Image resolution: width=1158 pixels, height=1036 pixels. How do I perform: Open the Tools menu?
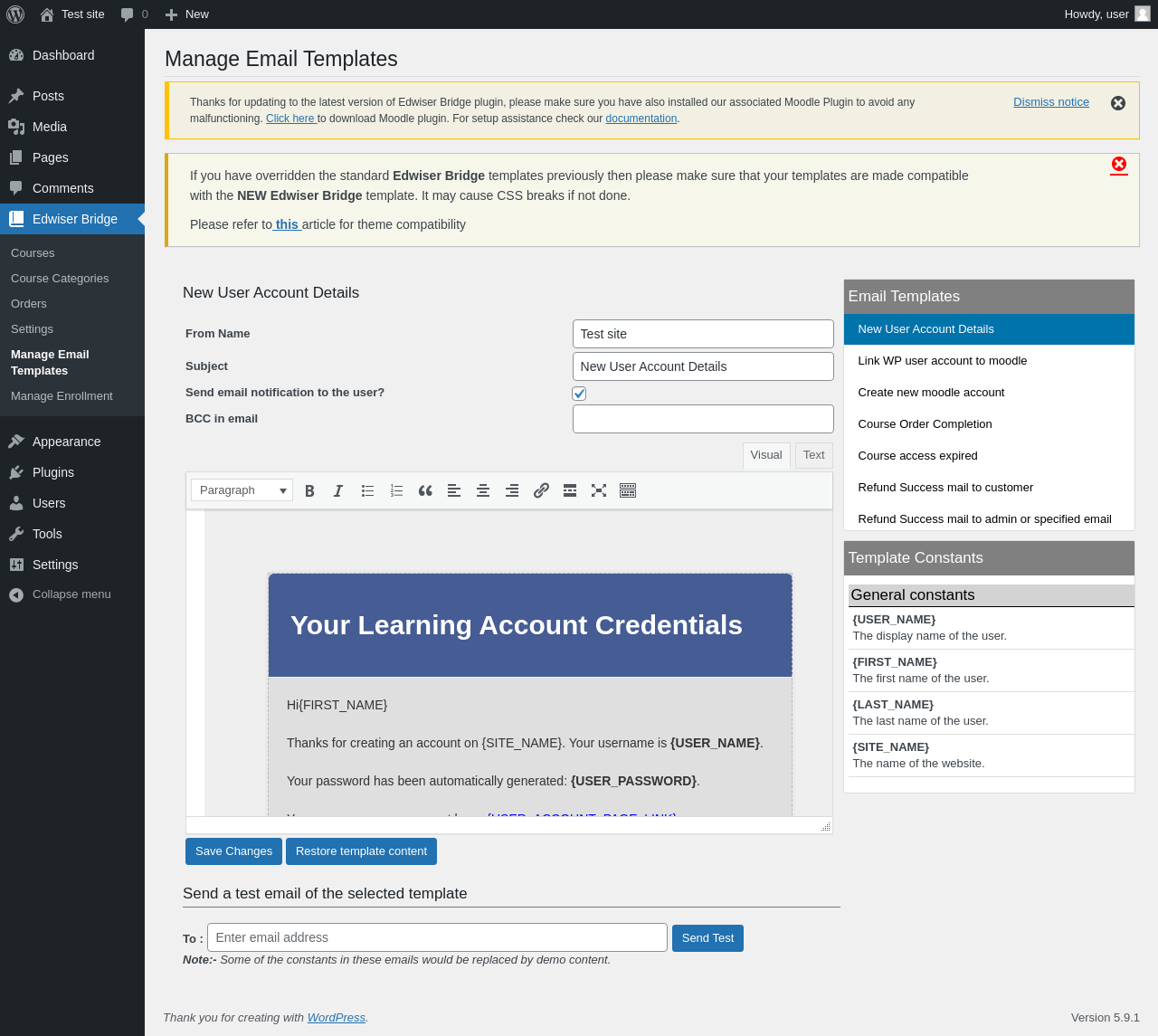72,534
